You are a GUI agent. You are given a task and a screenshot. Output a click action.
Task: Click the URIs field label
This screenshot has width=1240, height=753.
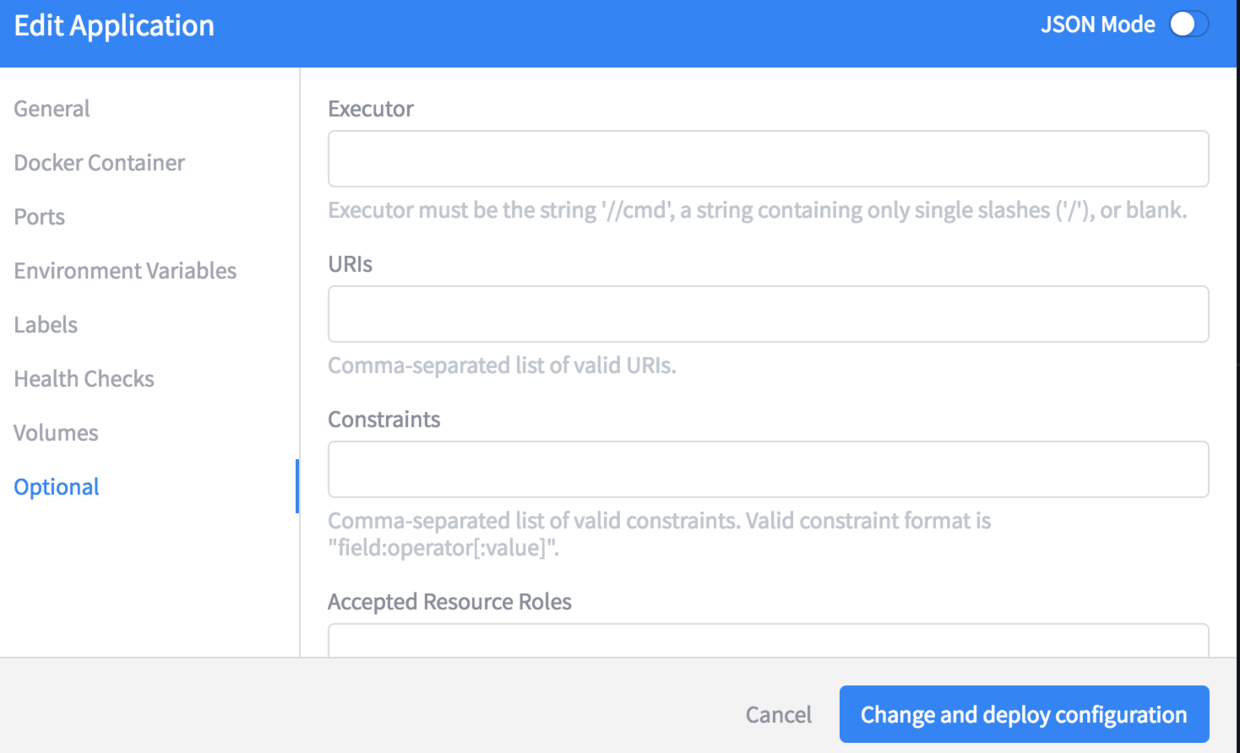(x=350, y=264)
